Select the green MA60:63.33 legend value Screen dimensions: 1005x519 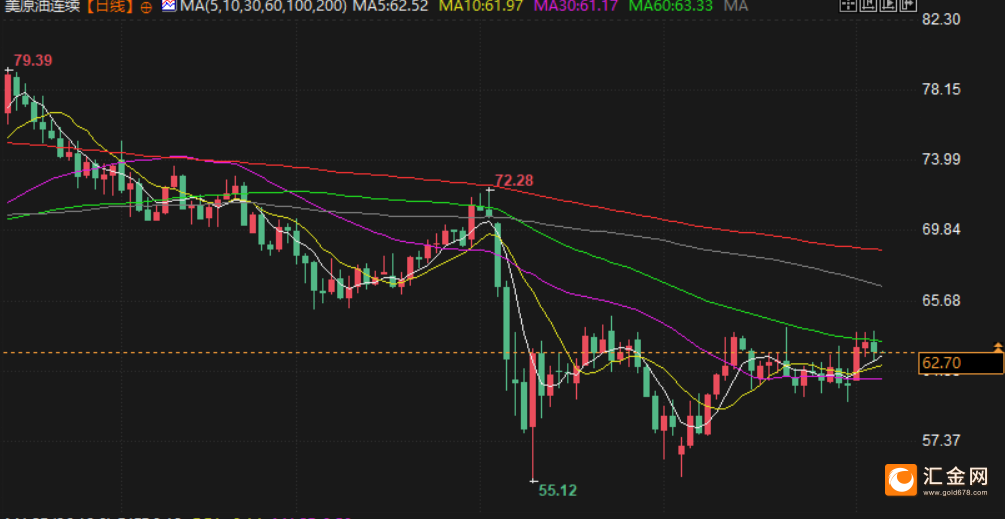pyautogui.click(x=670, y=6)
